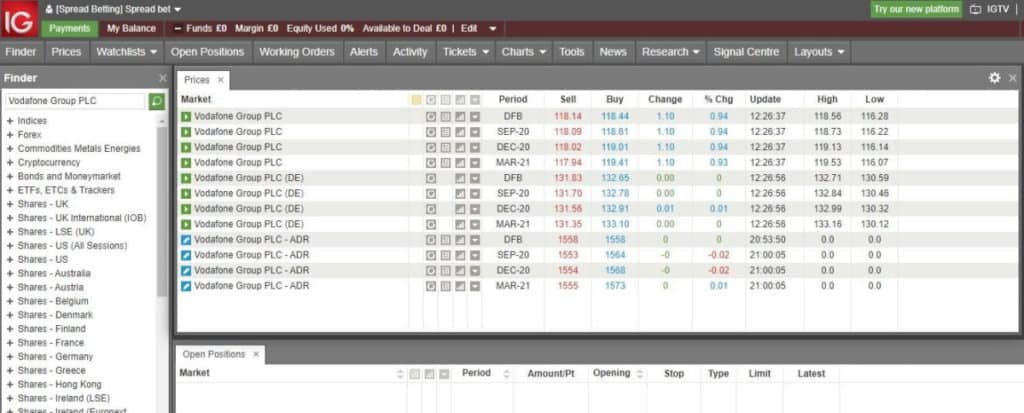
Task: Expand the Forex tree node
Action: click(10, 135)
